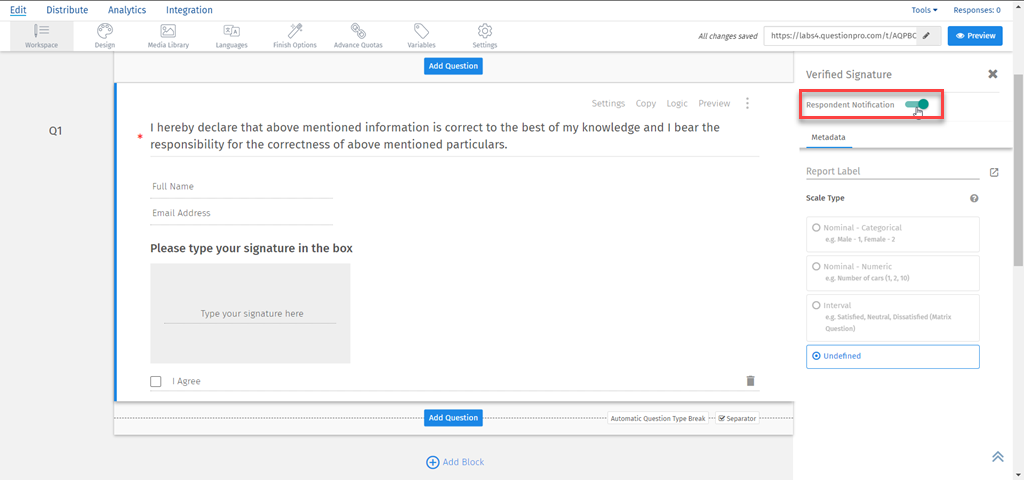Click the pencil icon beside survey URL

coord(925,36)
